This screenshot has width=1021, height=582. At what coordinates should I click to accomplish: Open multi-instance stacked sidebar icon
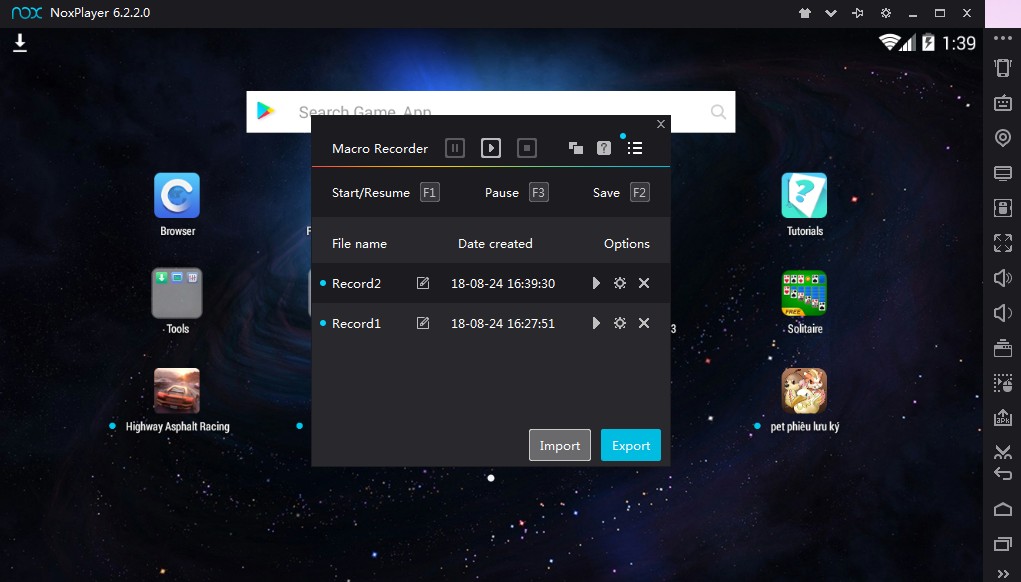pos(1003,348)
